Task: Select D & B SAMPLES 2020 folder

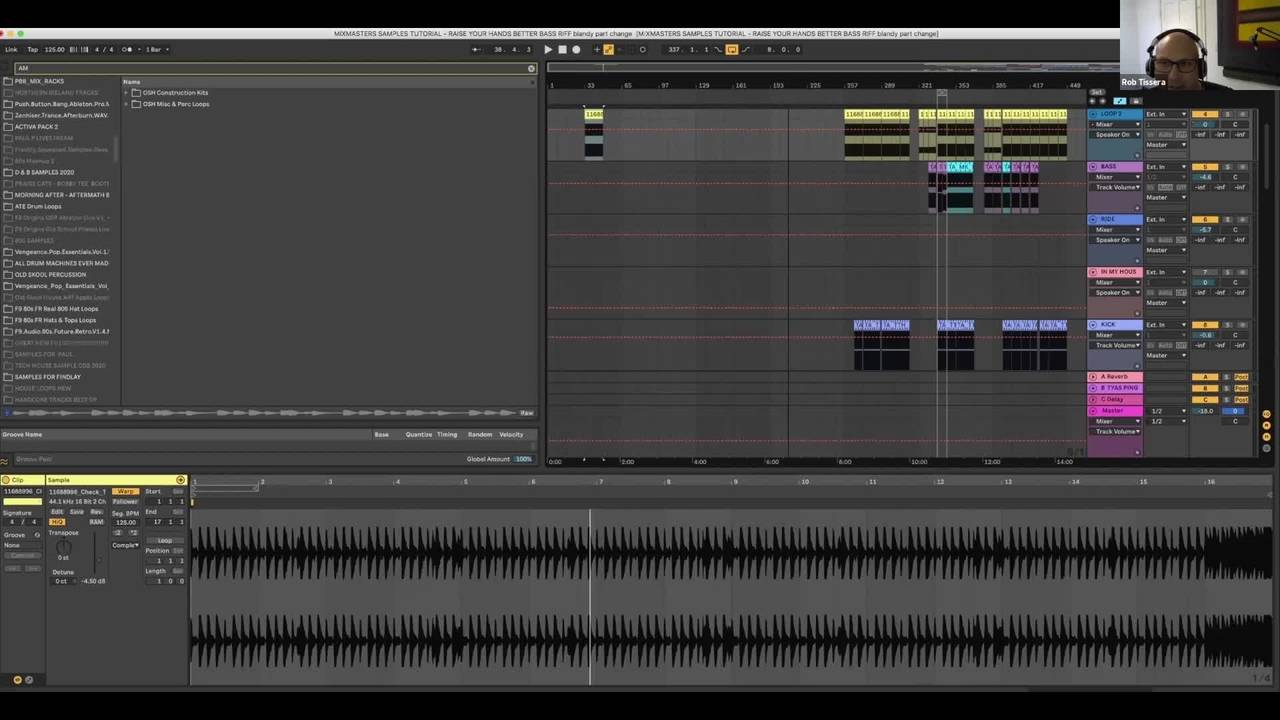Action: click(x=44, y=172)
